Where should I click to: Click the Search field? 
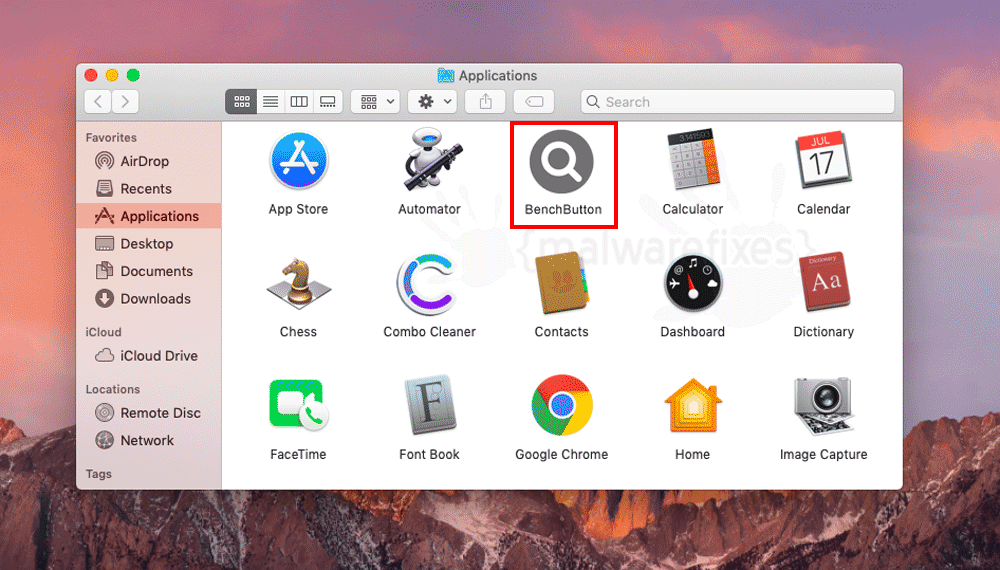point(738,102)
